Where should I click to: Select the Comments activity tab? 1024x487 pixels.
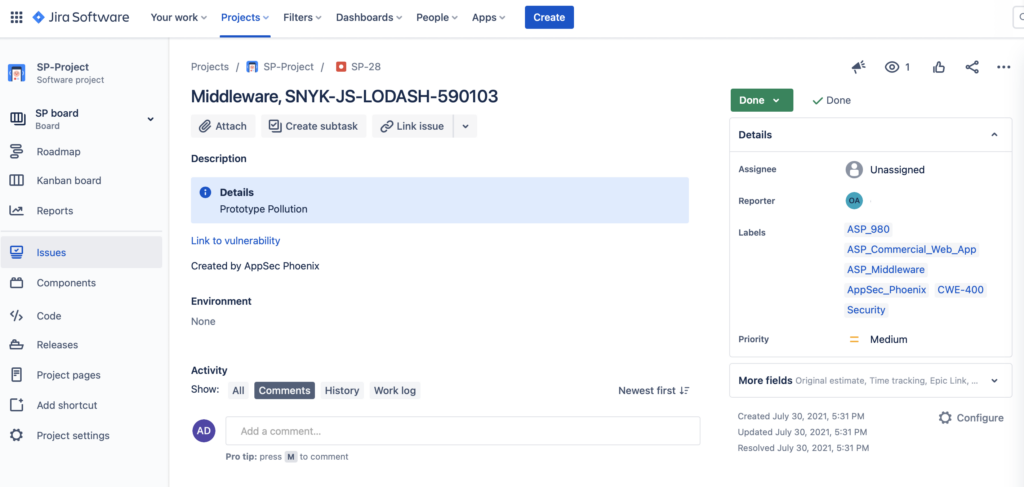click(x=284, y=390)
